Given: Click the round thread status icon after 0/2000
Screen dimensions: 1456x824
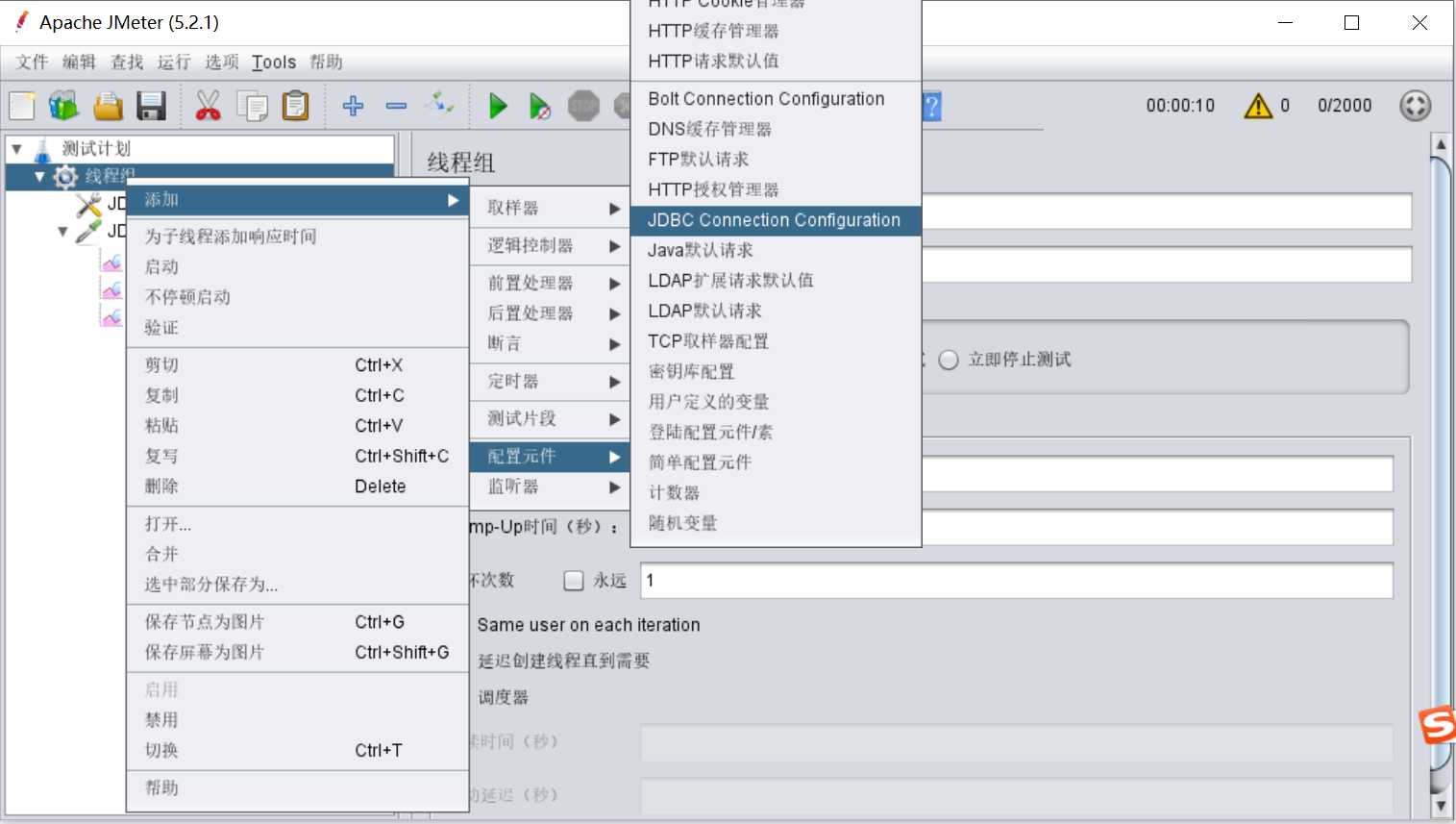Looking at the screenshot, I should 1416,106.
